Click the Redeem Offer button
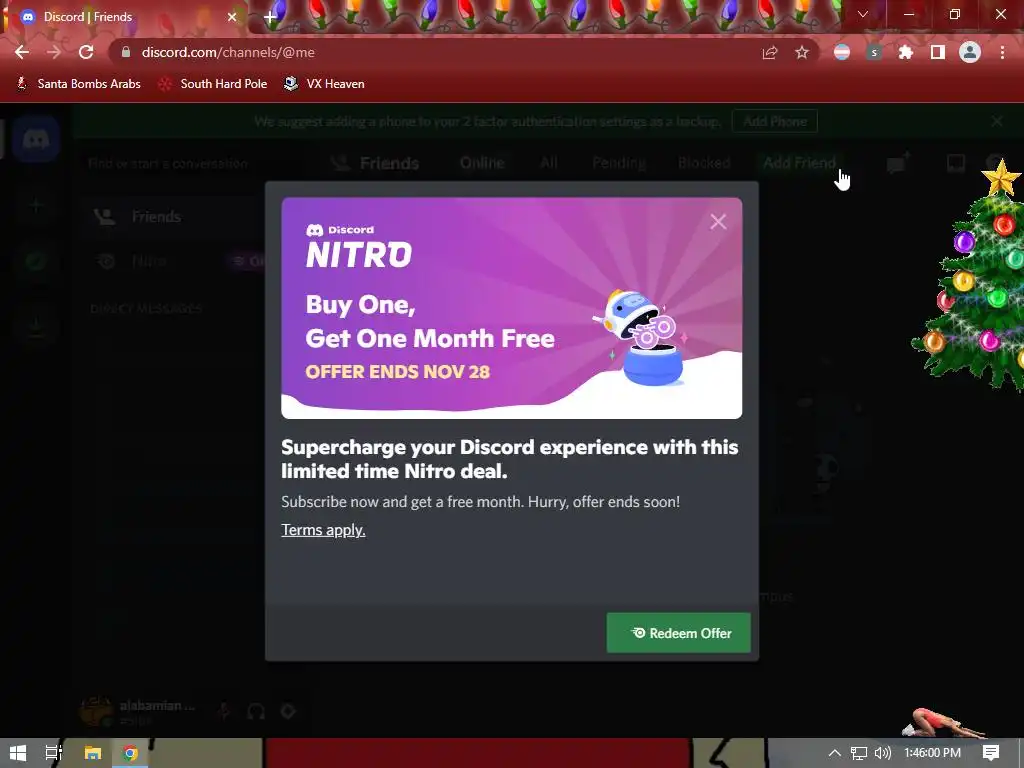This screenshot has width=1024, height=768. tap(679, 633)
